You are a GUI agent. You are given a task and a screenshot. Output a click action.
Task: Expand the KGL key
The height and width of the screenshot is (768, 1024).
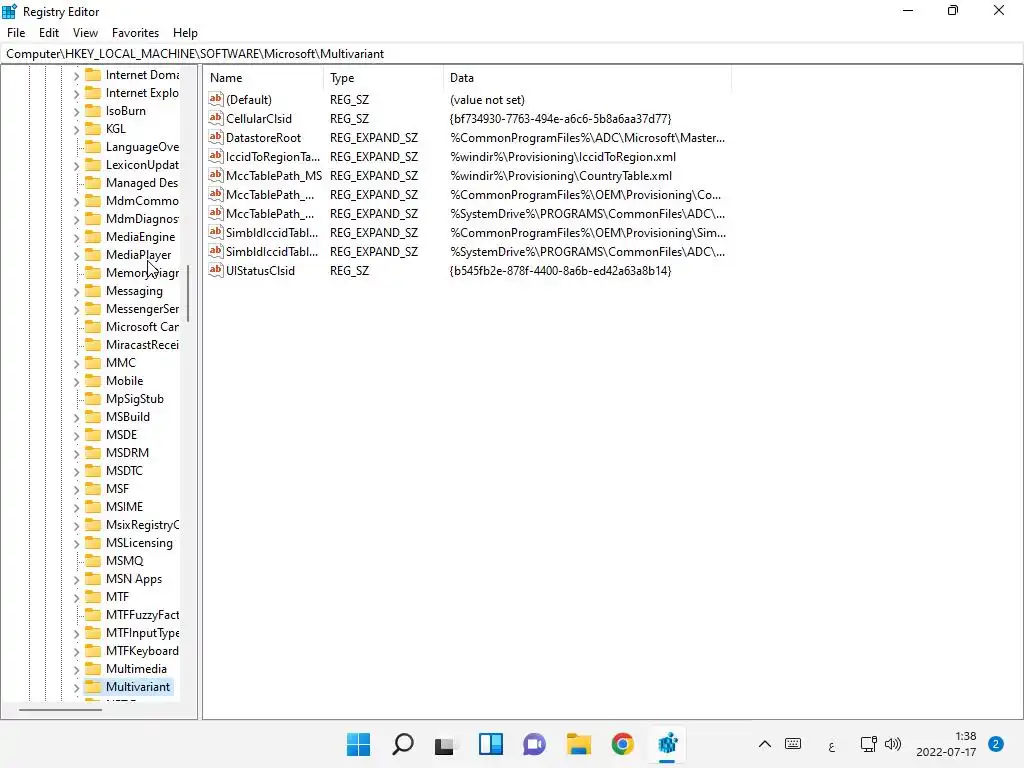click(76, 129)
